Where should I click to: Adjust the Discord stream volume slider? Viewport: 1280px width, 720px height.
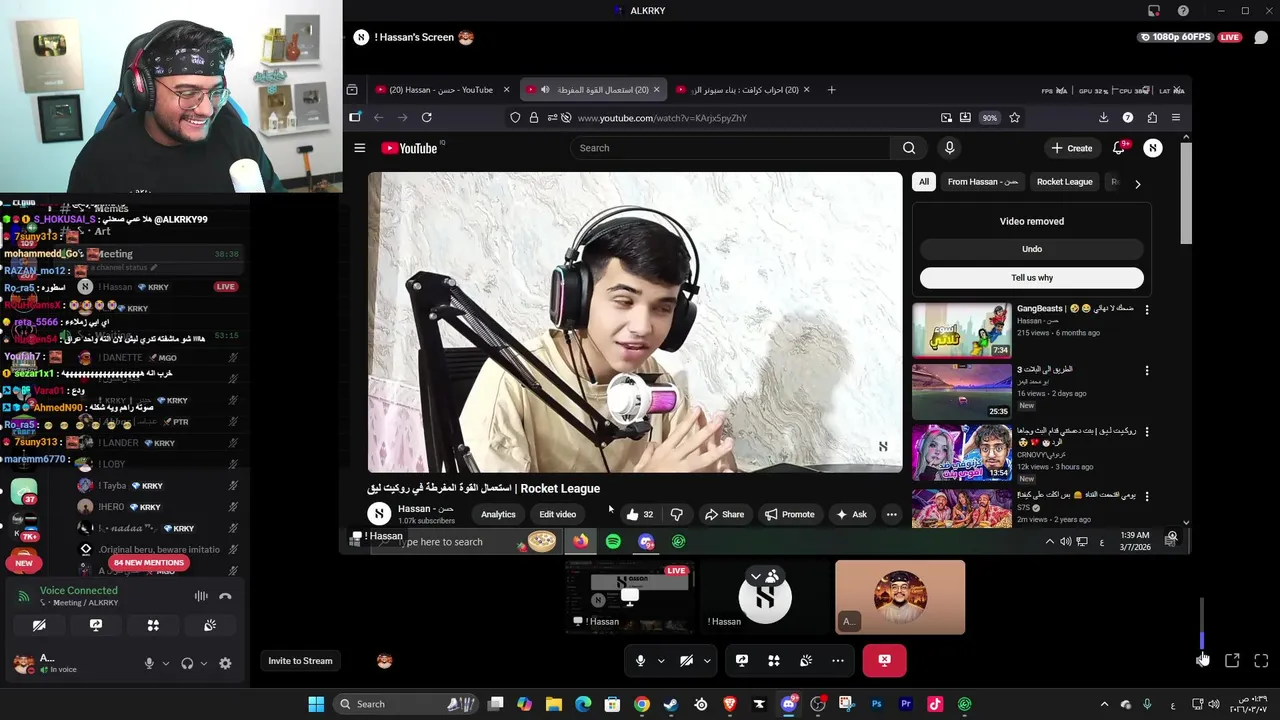tap(1202, 624)
